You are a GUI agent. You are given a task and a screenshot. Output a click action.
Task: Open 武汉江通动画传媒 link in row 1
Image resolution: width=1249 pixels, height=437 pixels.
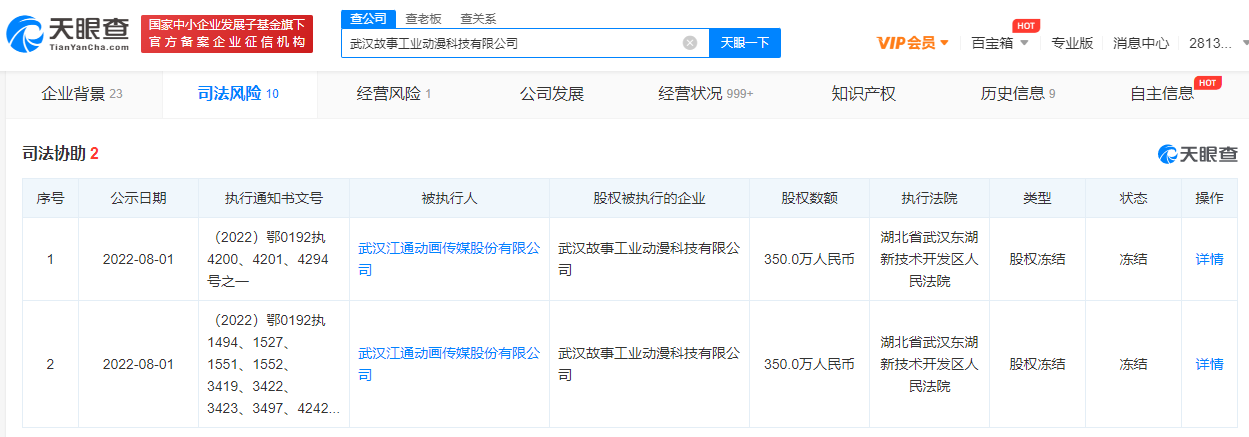[449, 259]
